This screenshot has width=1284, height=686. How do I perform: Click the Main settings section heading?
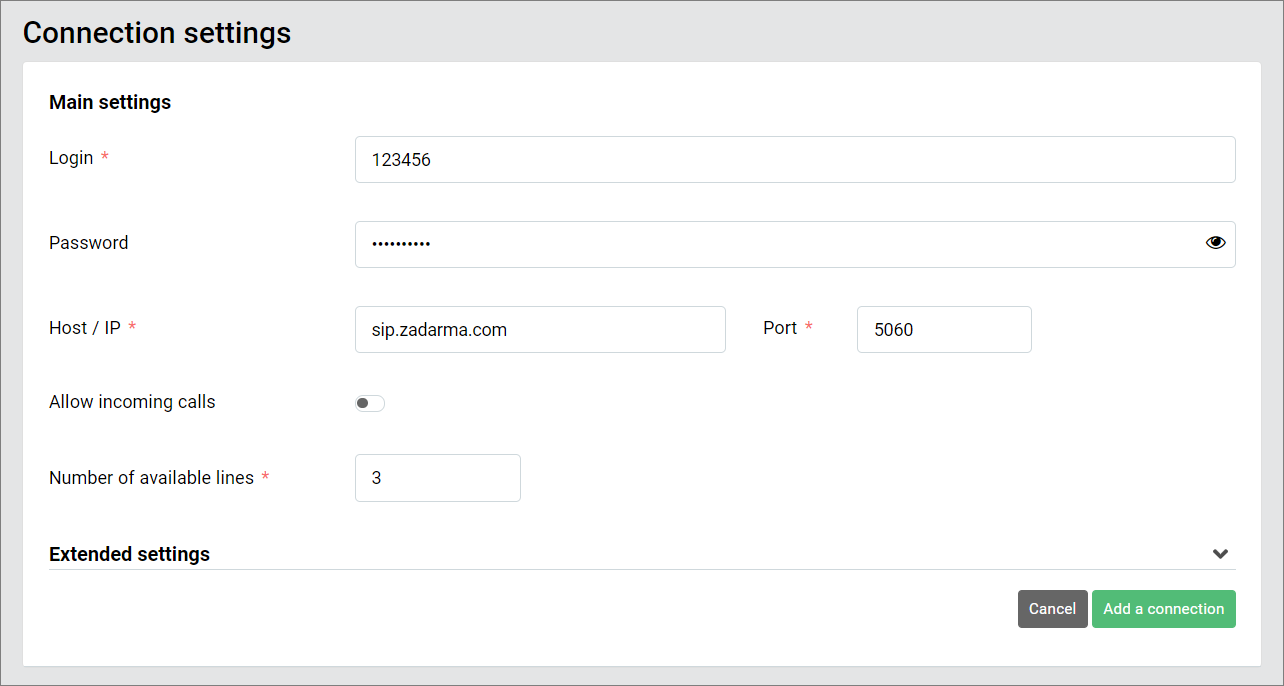pos(110,102)
